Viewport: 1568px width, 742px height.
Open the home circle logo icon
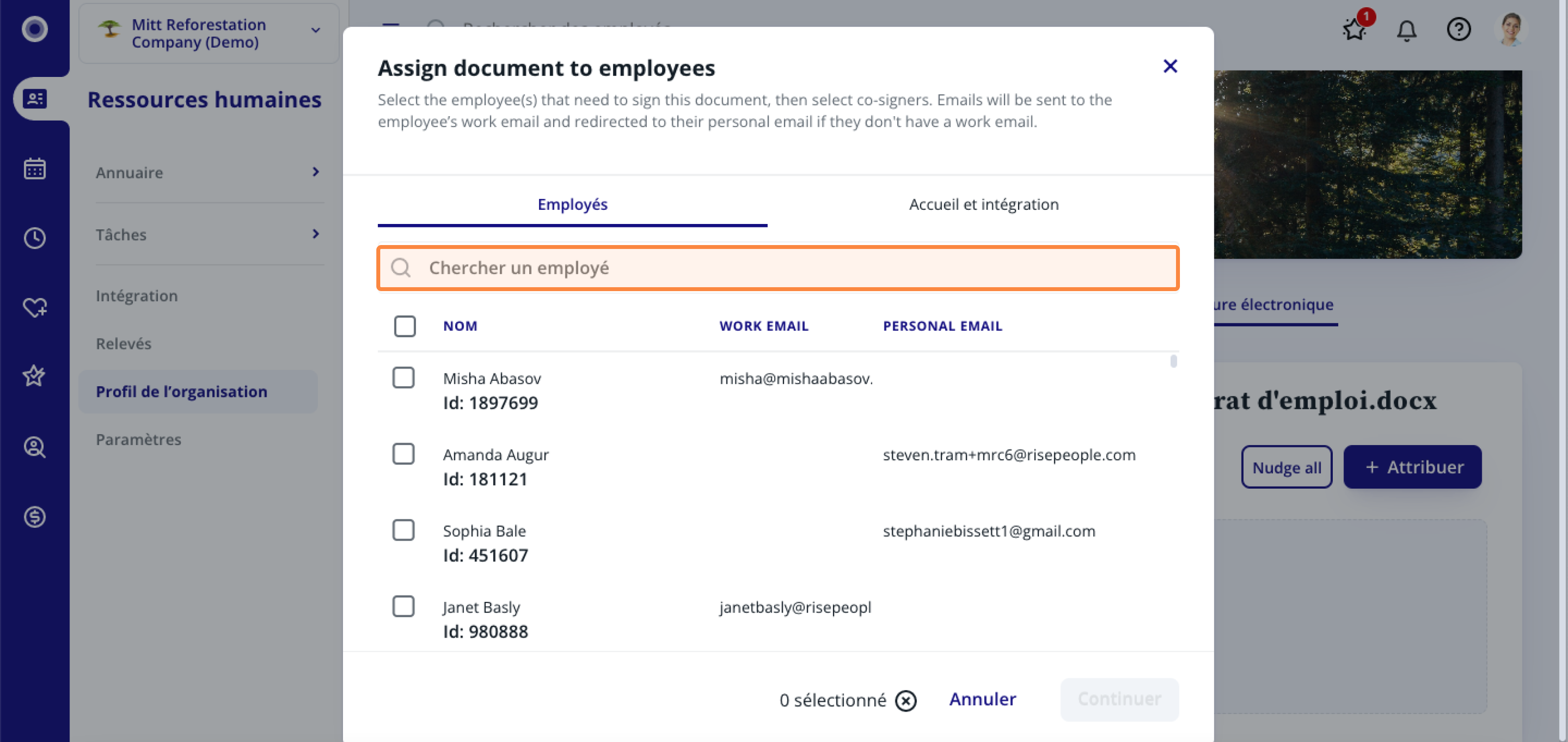[35, 28]
